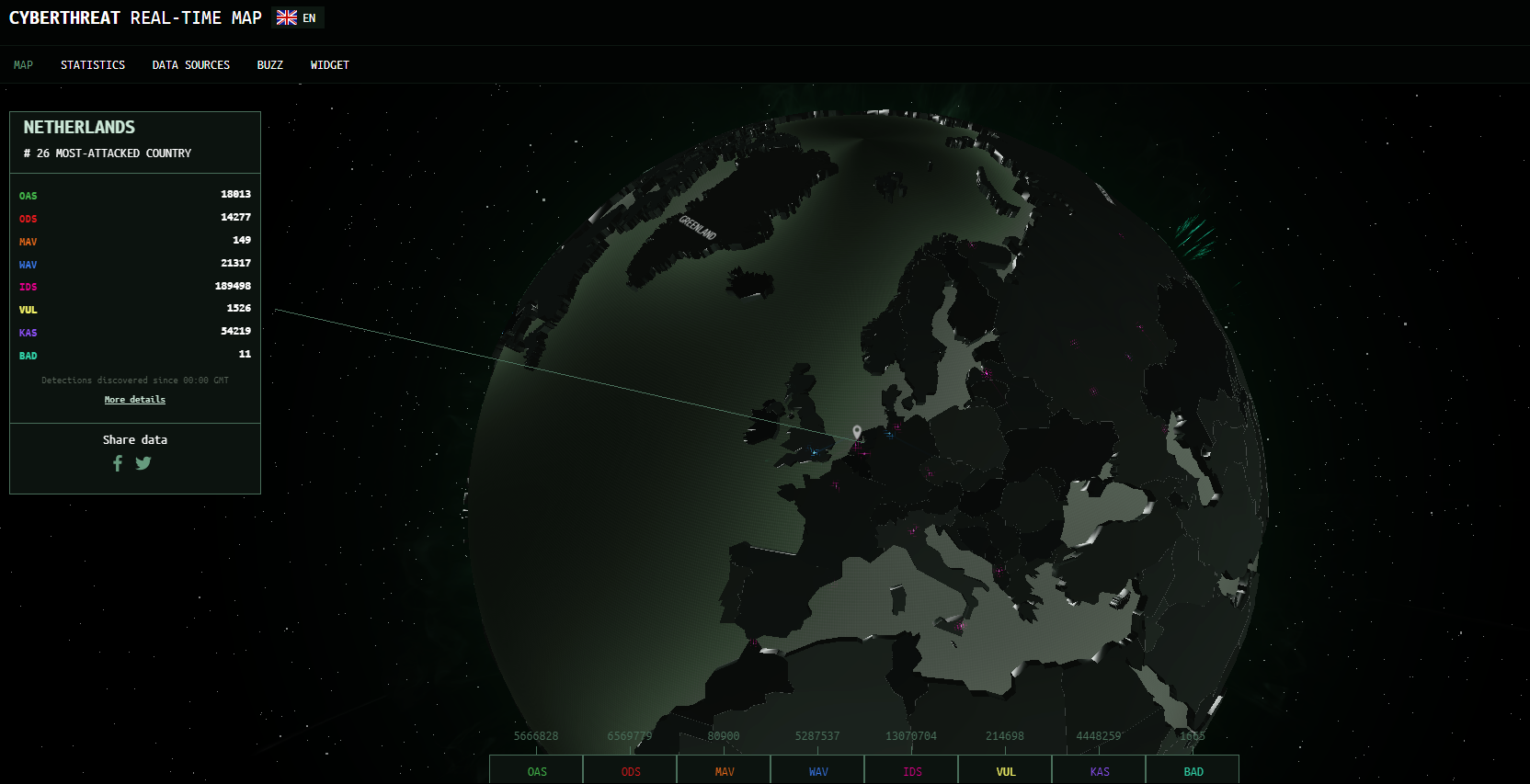Click the IDS row value 189498
The image size is (1530, 784).
pos(233,287)
